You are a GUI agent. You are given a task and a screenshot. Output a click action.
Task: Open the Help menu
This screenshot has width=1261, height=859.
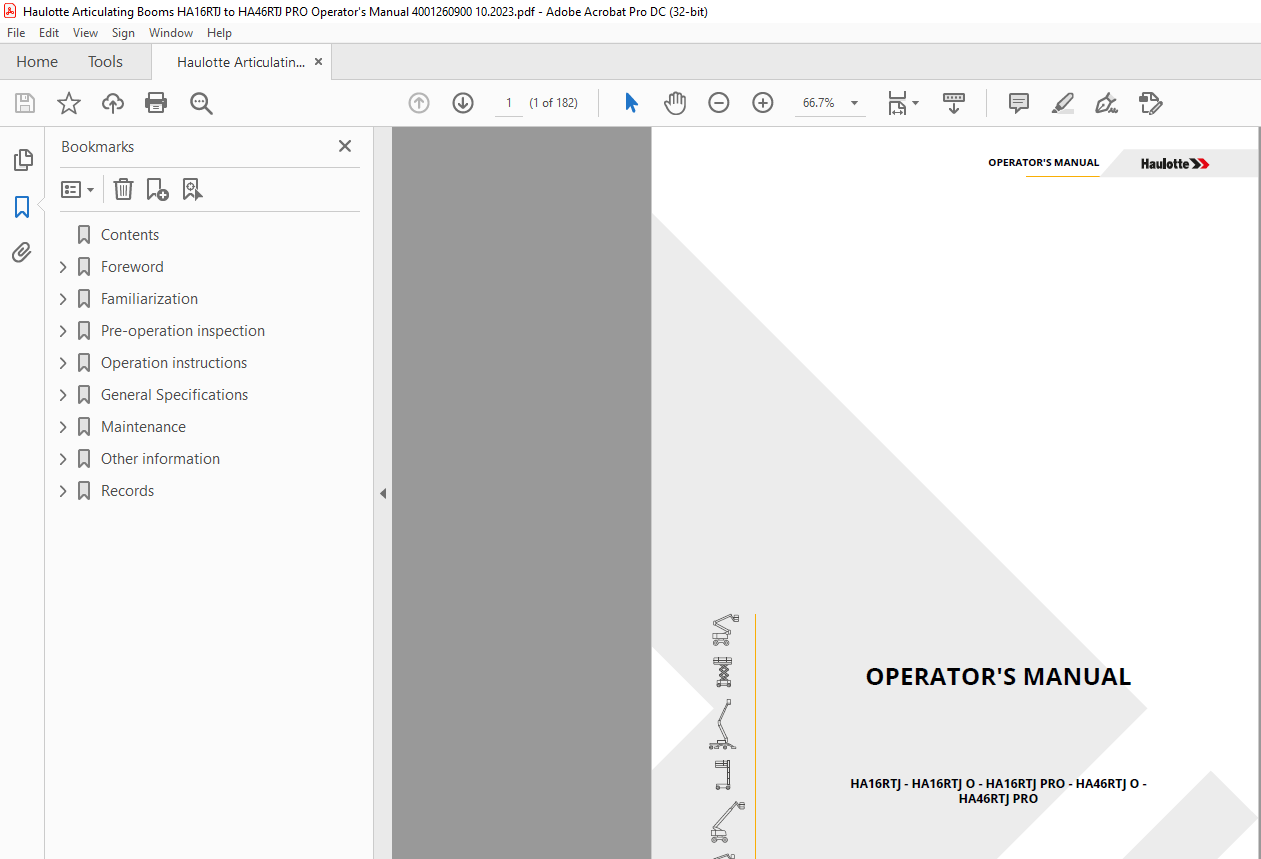pos(219,33)
